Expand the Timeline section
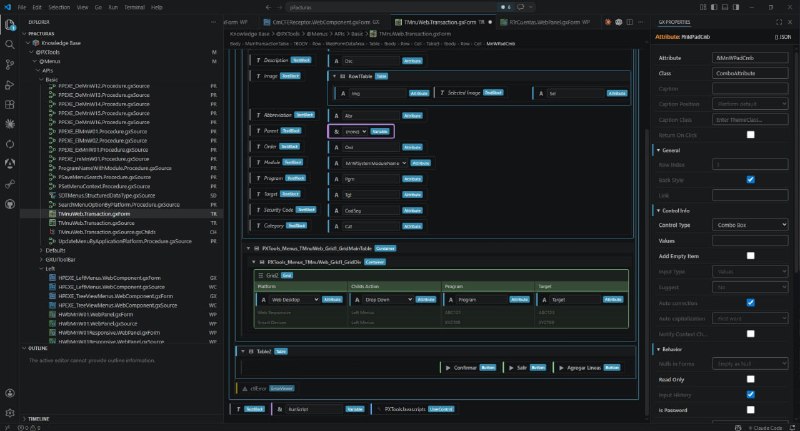 pos(39,419)
